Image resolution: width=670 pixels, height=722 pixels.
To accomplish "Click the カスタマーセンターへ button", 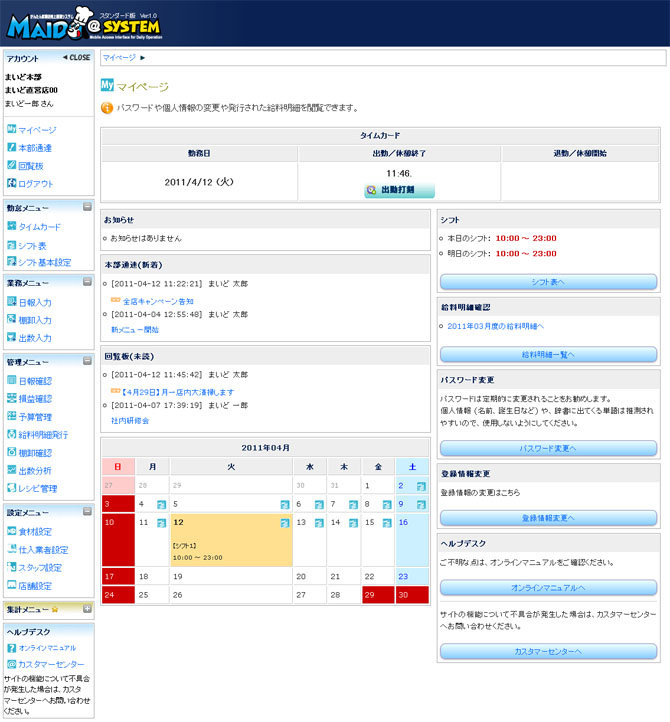I will click(548, 651).
